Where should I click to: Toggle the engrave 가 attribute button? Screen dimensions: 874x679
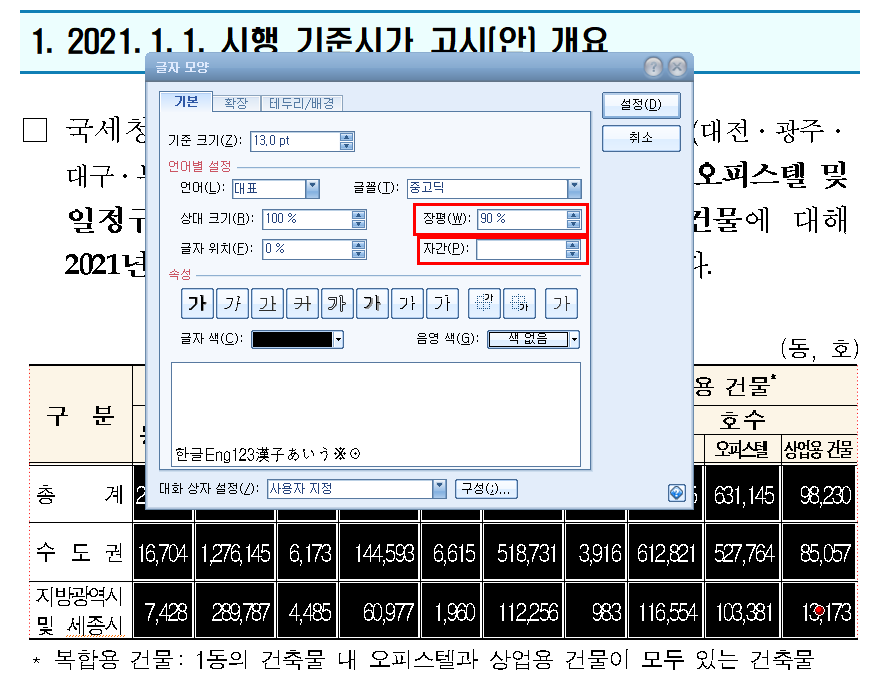(x=443, y=303)
